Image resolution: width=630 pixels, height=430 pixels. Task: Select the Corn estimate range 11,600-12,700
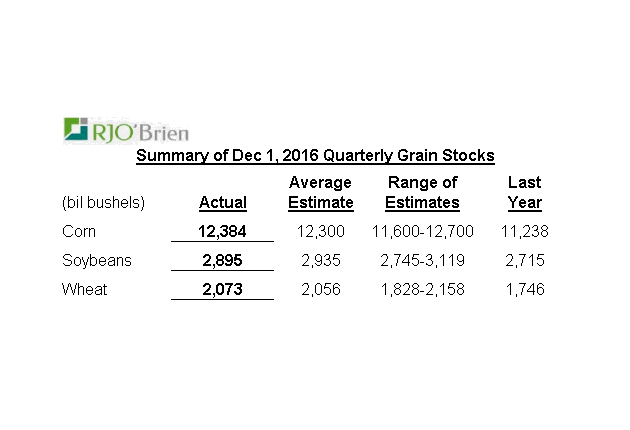[x=422, y=232]
